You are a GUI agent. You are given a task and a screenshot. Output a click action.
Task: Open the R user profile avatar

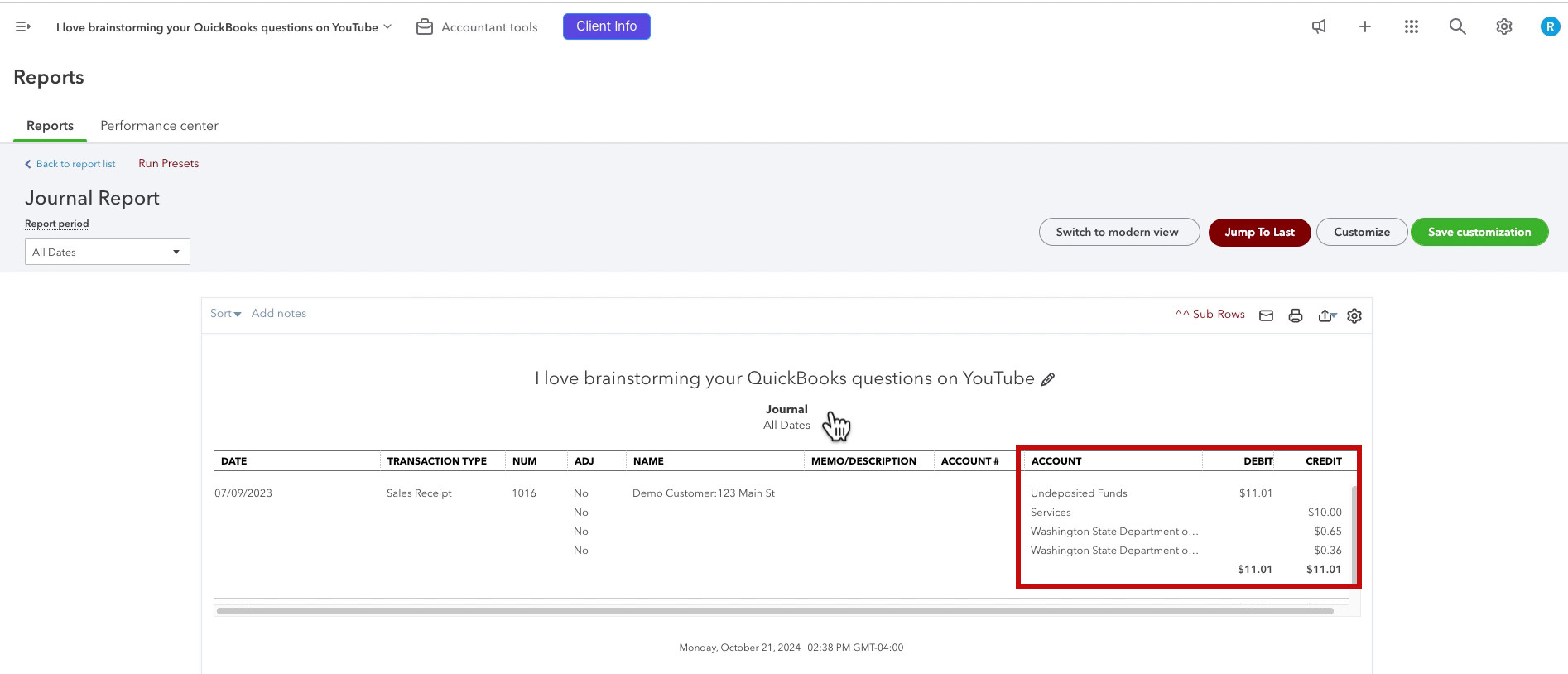1550,26
